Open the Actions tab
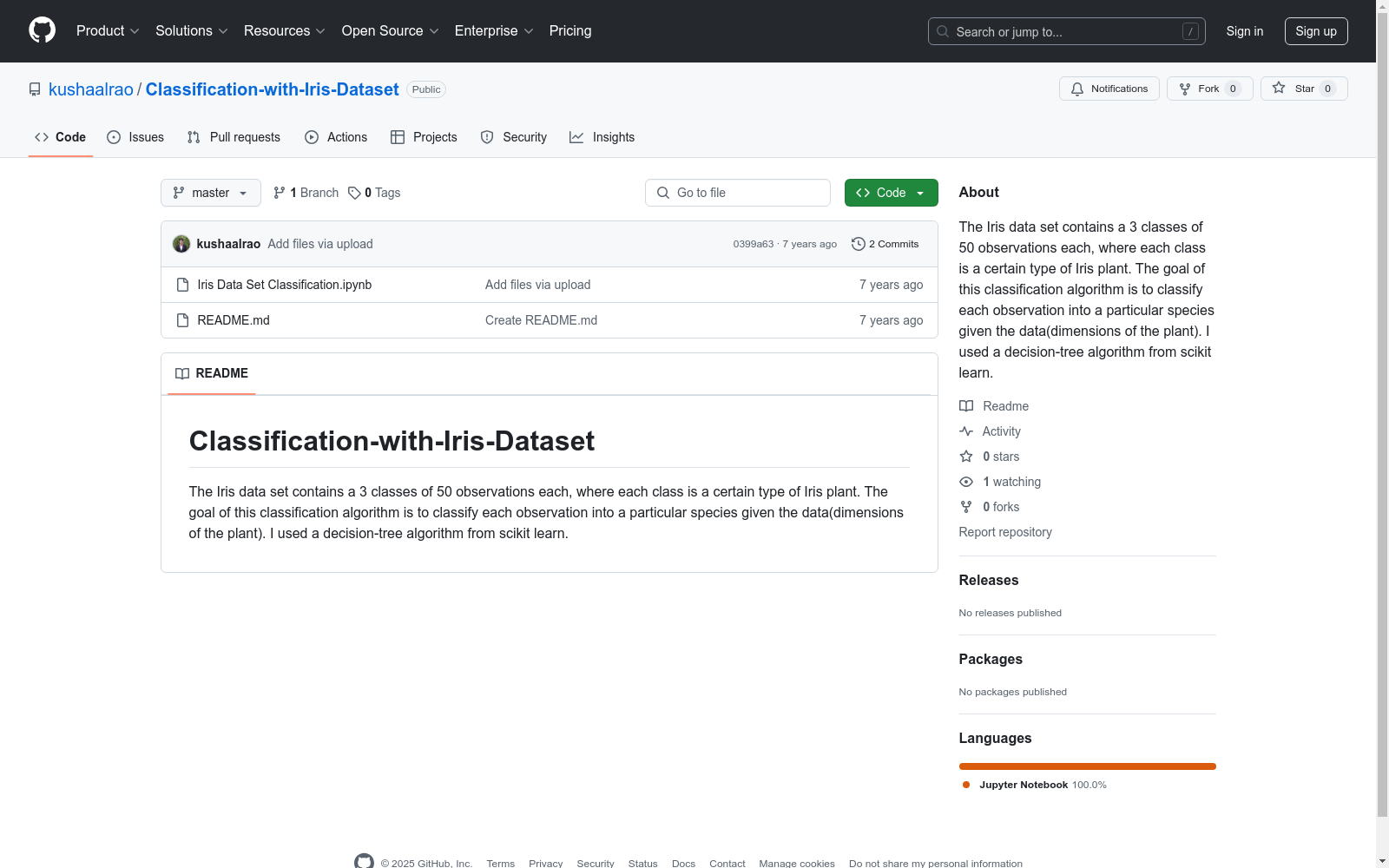Screen dimensions: 1389x868 [x=336, y=137]
